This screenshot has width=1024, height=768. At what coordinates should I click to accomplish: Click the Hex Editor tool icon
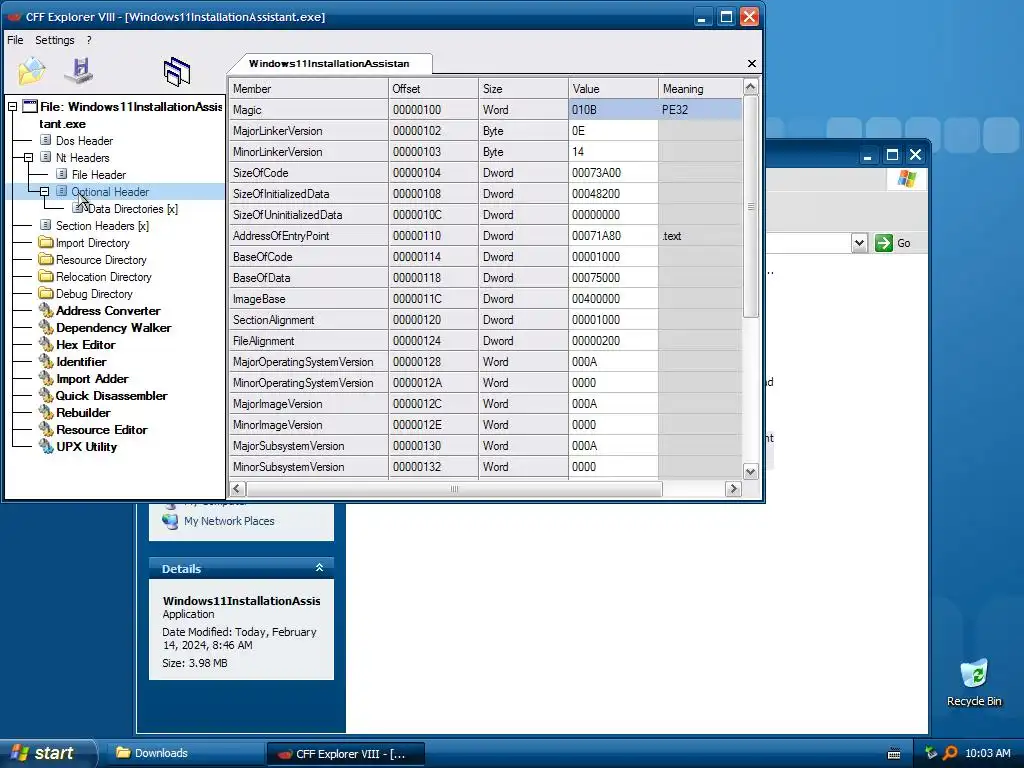[x=46, y=344]
